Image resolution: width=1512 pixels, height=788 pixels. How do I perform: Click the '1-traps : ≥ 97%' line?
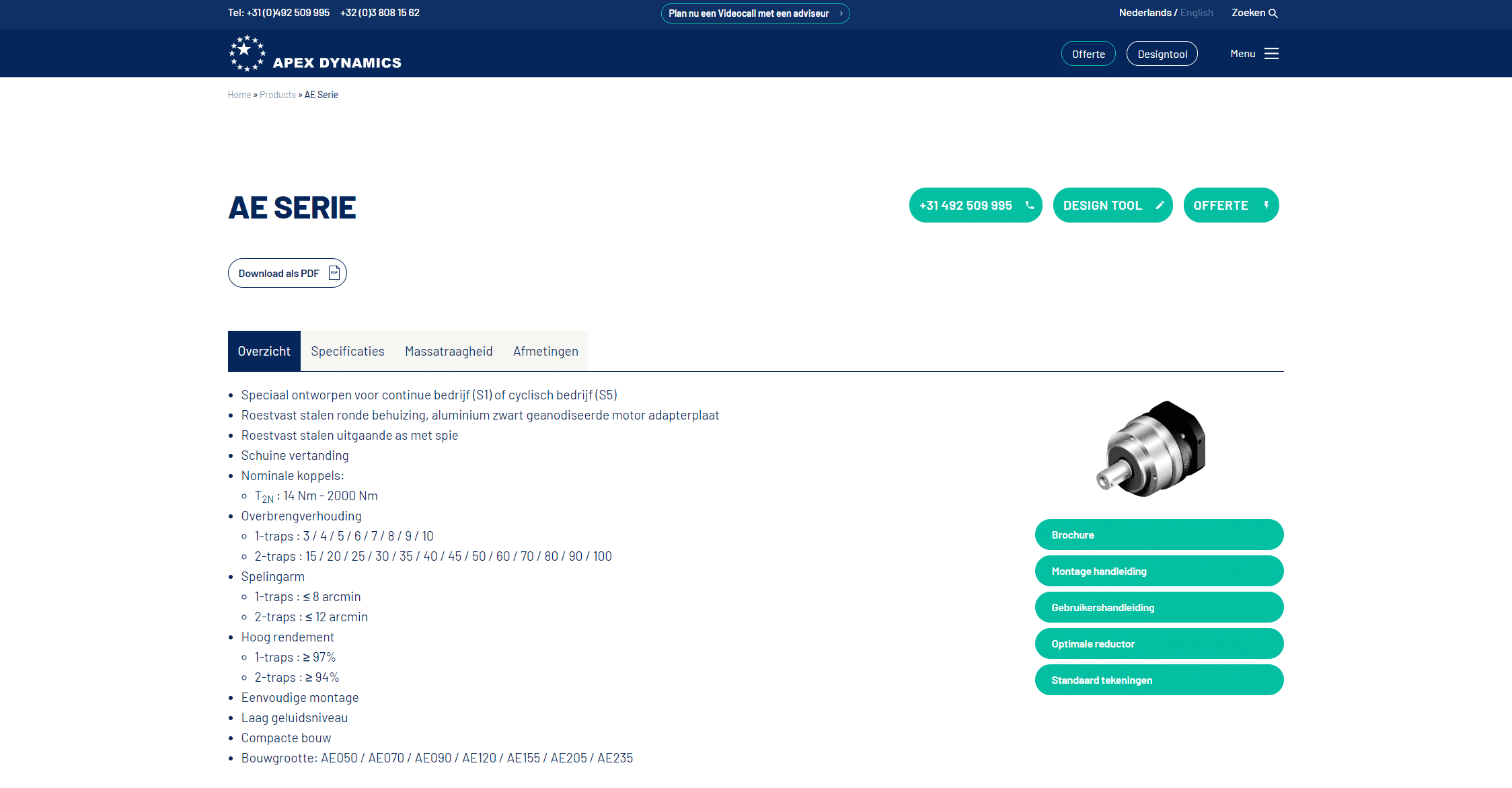295,657
